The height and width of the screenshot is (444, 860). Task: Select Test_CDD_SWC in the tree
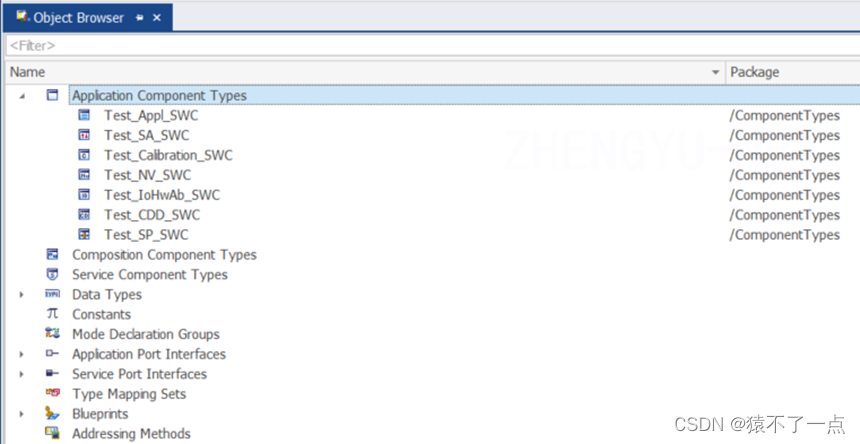point(152,214)
